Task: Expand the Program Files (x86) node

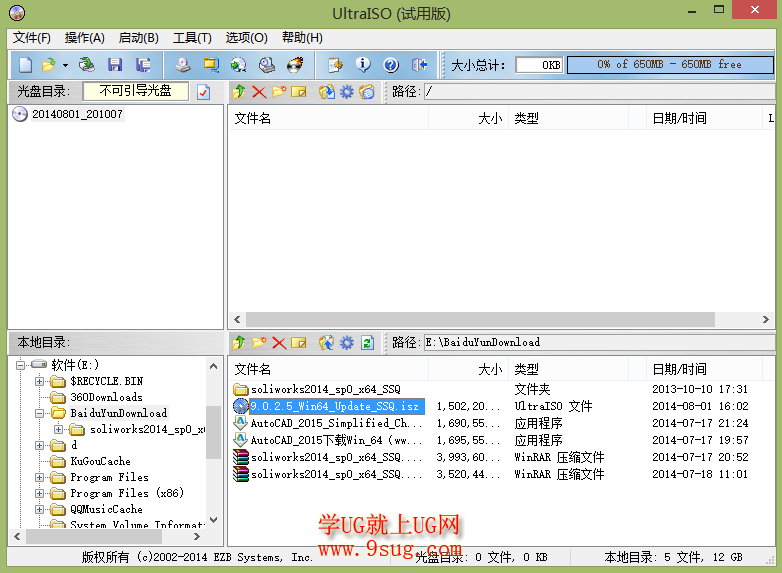Action: (39, 493)
